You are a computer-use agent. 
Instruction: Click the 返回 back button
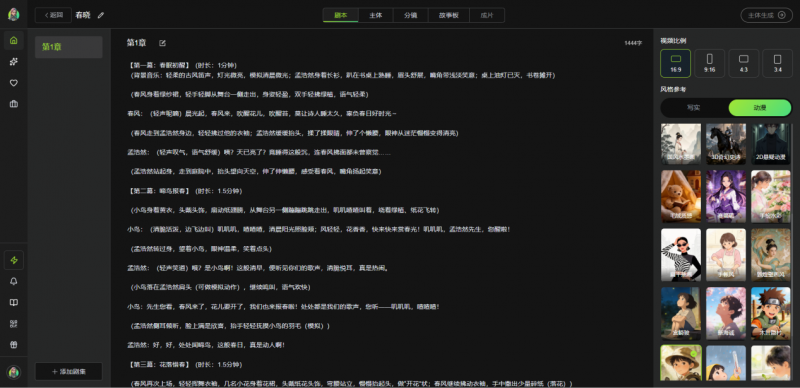tap(53, 15)
